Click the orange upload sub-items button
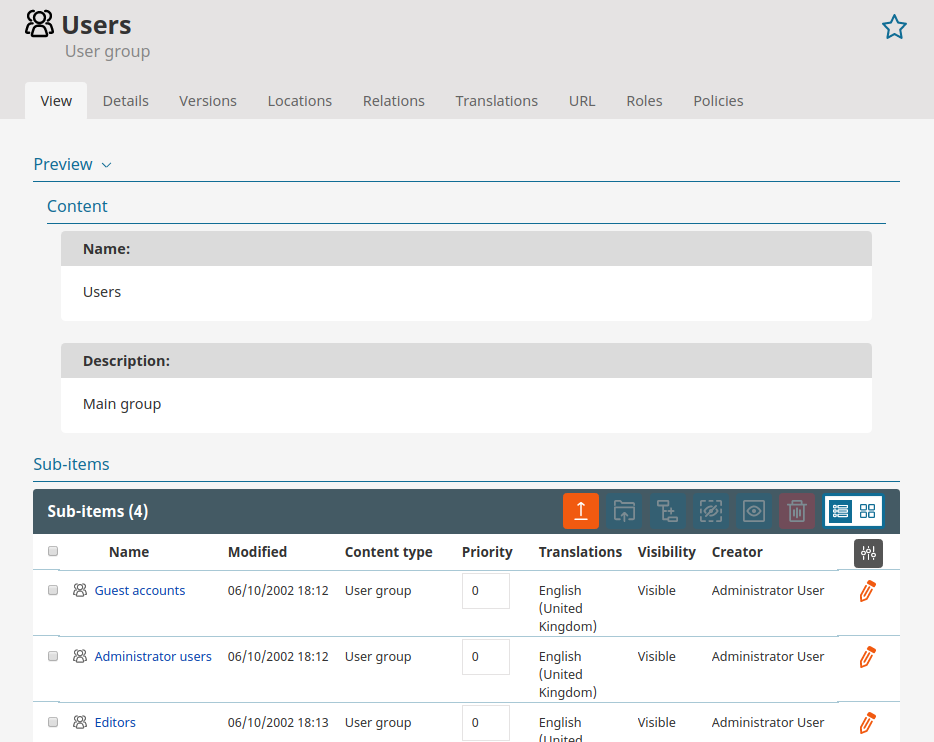The width and height of the screenshot is (934, 742). coord(581,511)
